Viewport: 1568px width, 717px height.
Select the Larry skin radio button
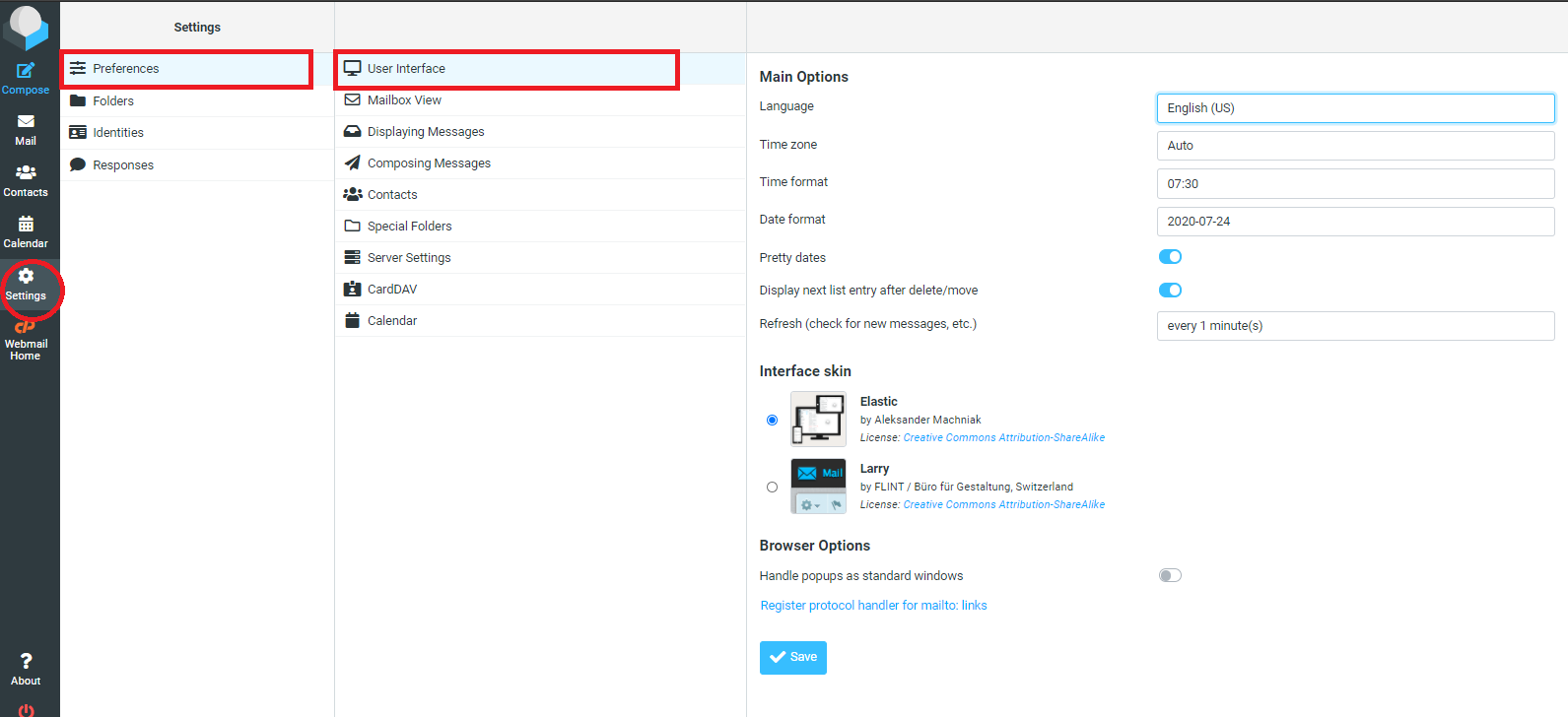coord(772,488)
